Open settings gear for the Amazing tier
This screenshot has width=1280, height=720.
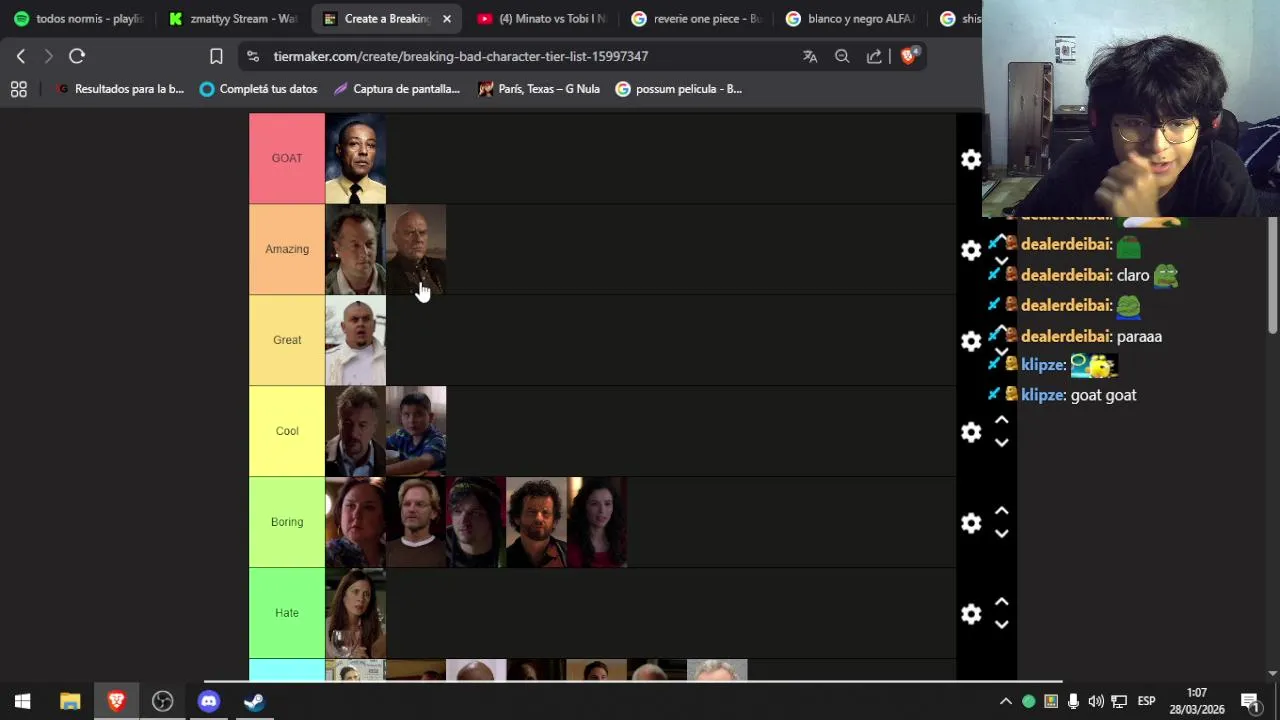coord(971,250)
